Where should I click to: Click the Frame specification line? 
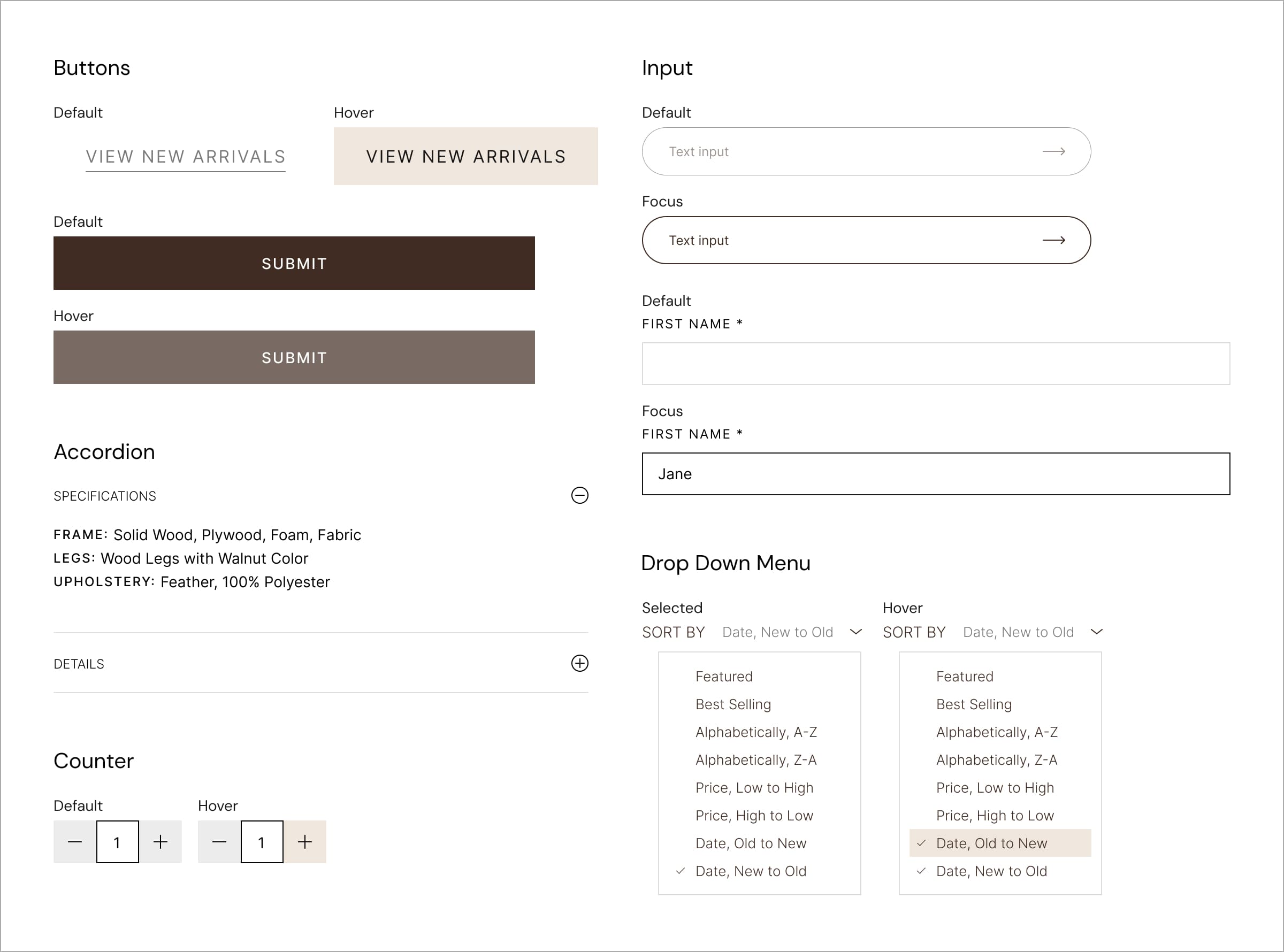click(x=208, y=535)
